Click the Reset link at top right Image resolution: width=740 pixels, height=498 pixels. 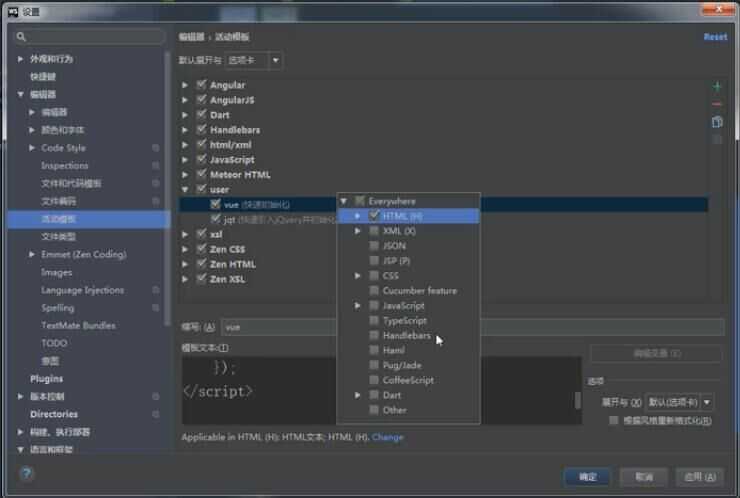[x=715, y=36]
